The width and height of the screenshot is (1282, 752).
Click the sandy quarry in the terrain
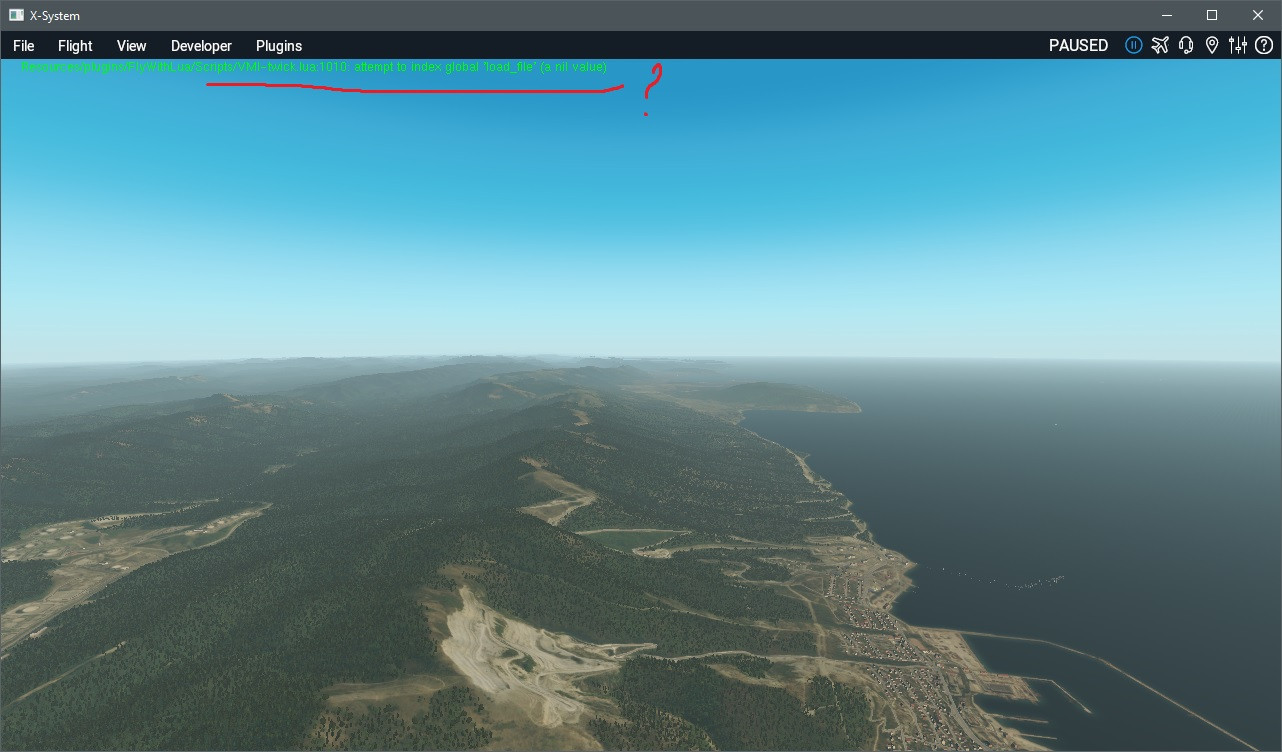pos(510,650)
